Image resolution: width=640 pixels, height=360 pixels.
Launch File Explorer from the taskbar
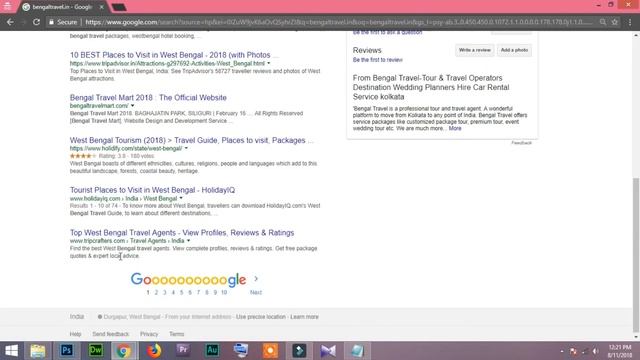(38, 351)
